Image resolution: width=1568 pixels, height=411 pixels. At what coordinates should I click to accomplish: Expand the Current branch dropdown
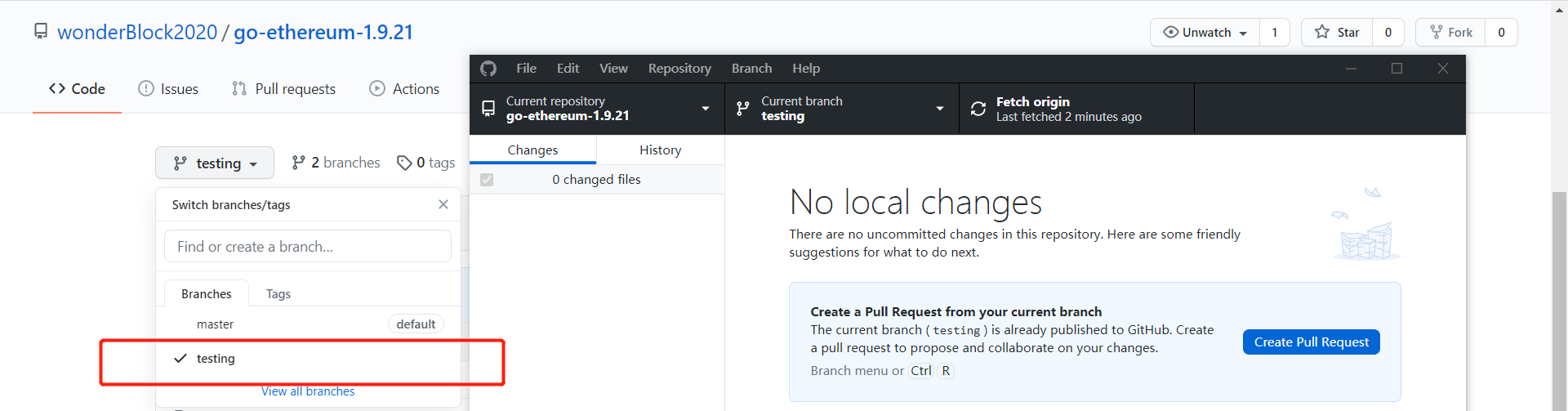(x=939, y=108)
